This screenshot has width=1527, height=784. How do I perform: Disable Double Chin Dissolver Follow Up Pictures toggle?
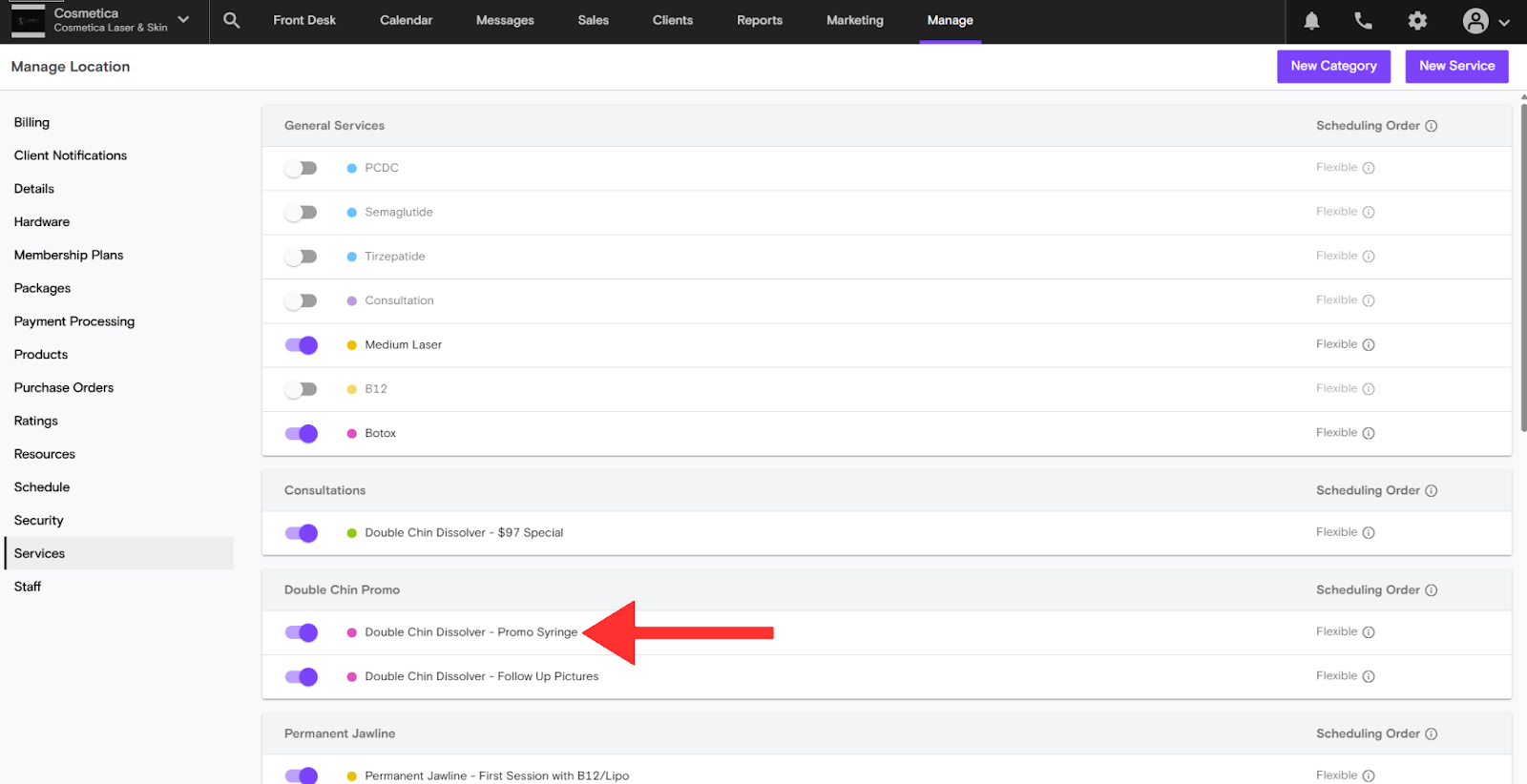tap(301, 677)
